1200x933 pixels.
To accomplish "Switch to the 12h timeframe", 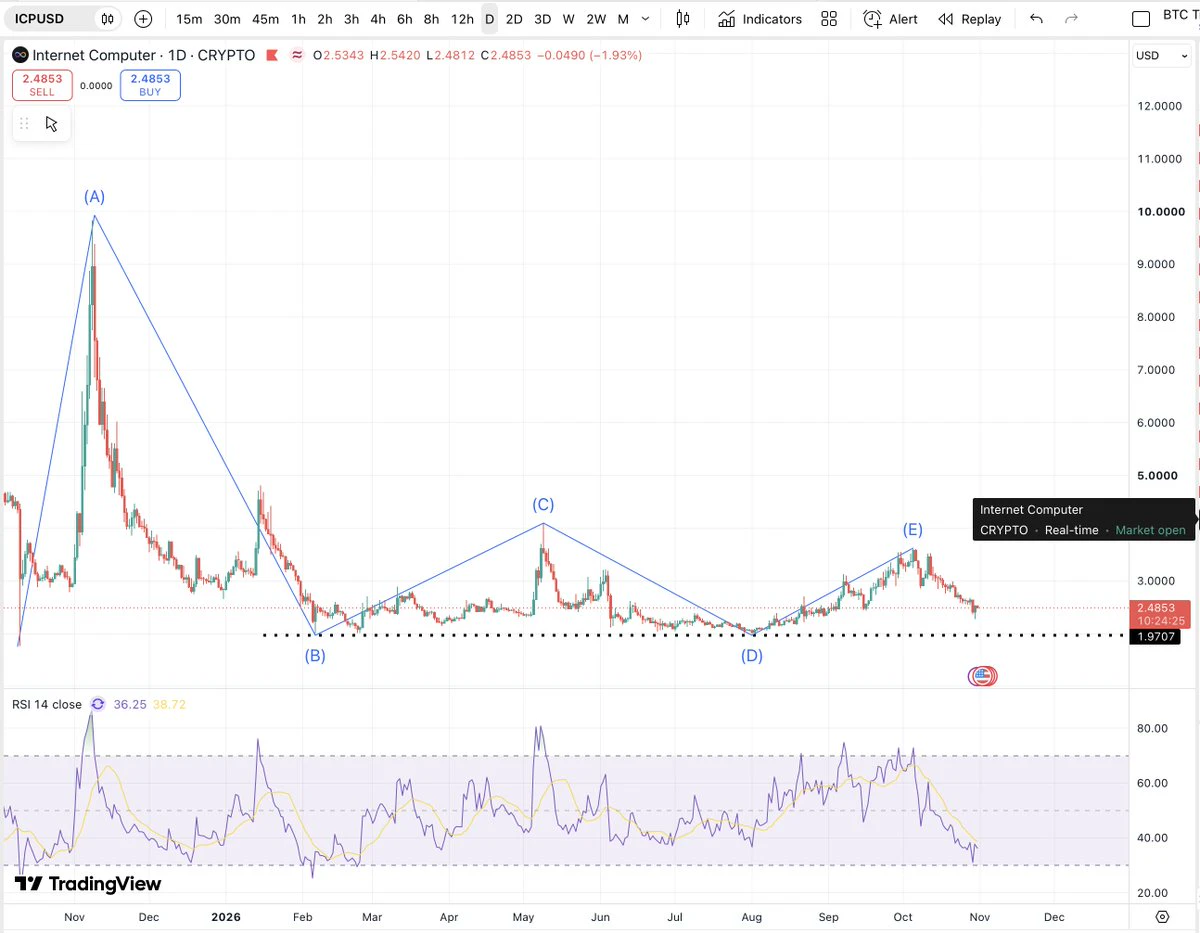I will coord(462,18).
